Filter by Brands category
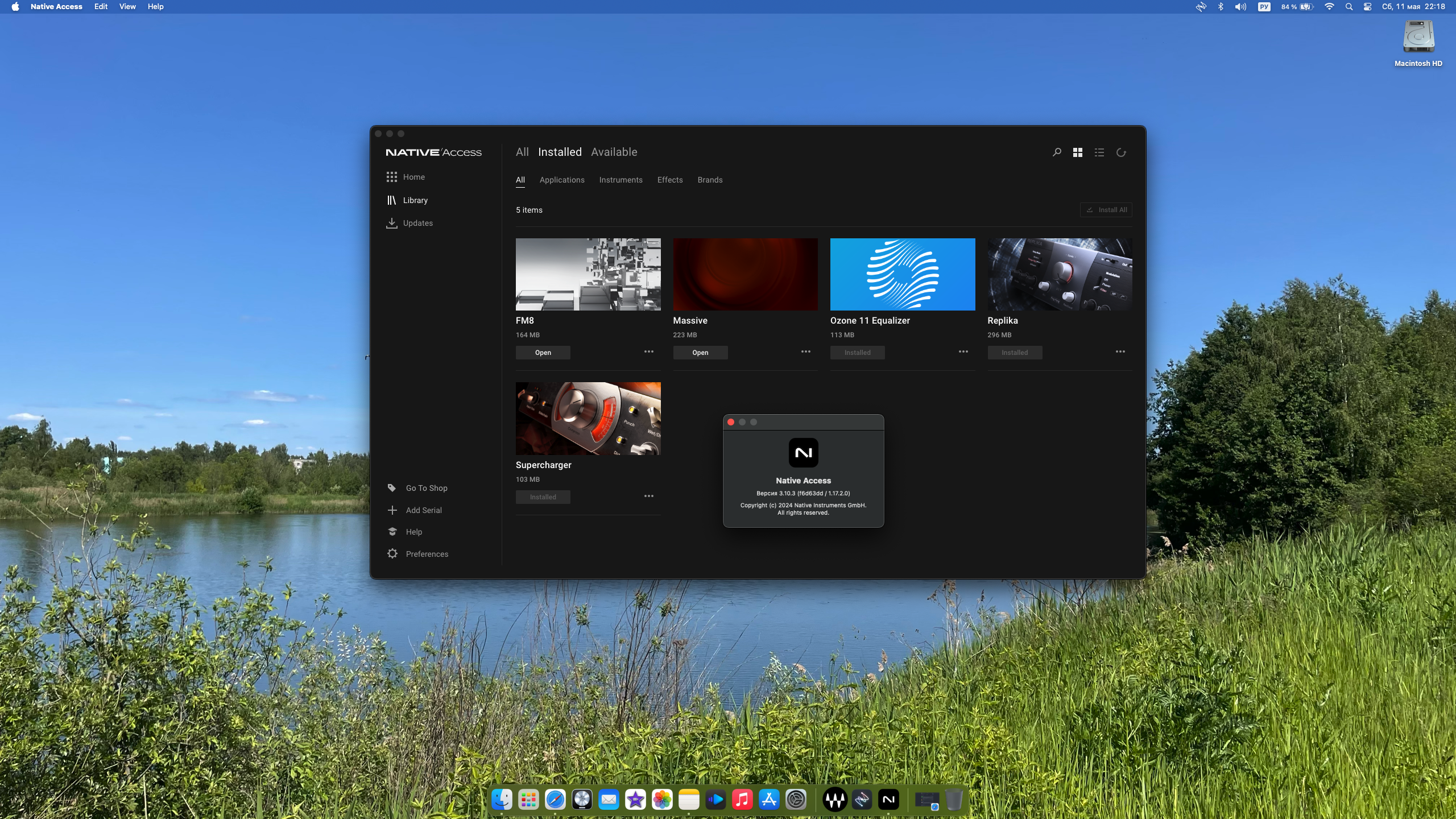 point(710,180)
